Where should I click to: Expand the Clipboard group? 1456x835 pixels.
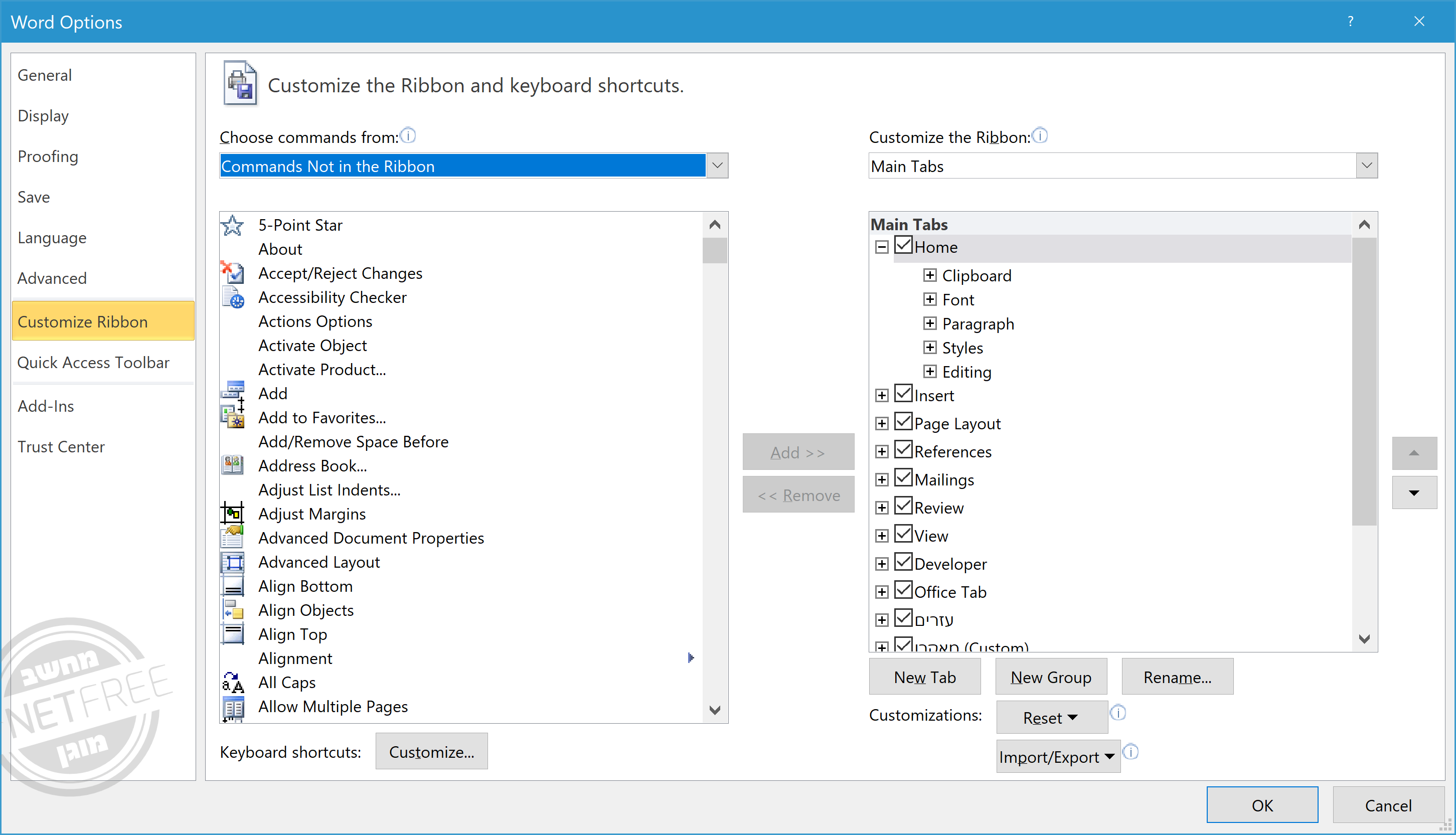[929, 276]
